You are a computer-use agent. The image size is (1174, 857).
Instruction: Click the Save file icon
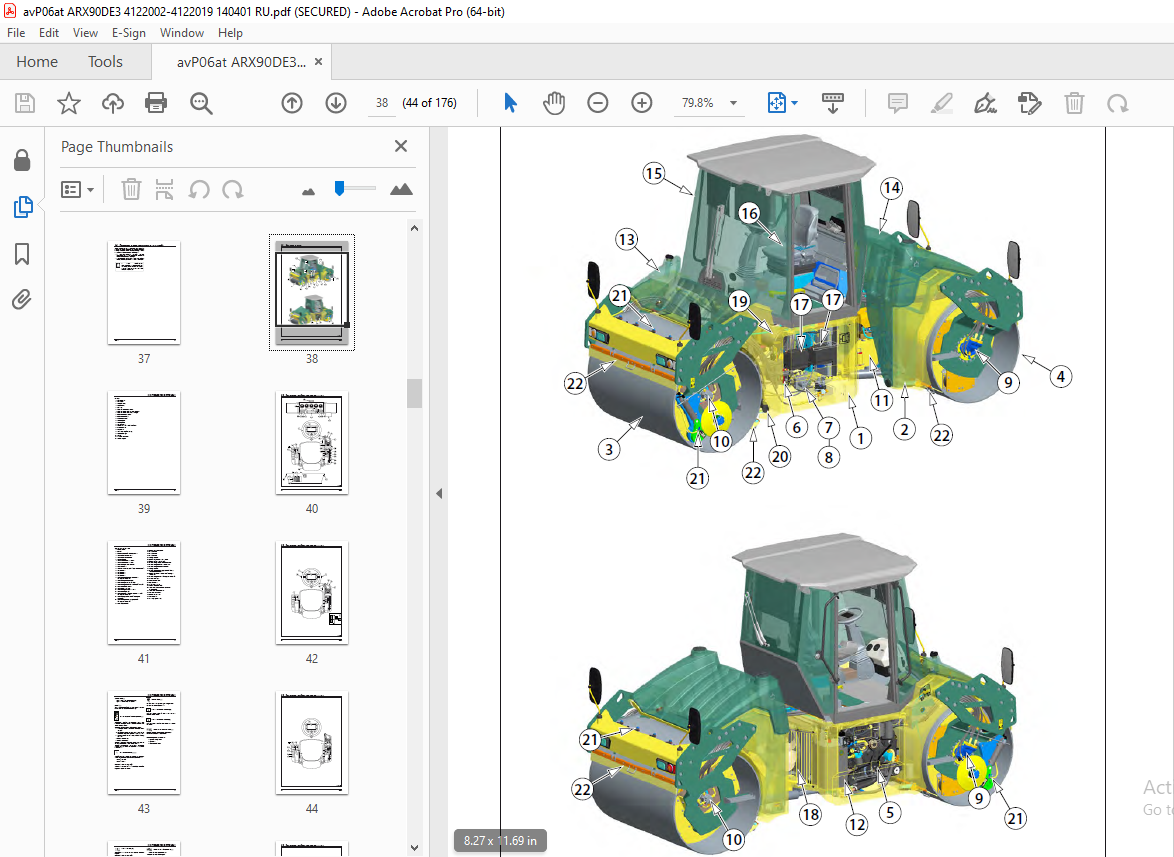point(25,103)
